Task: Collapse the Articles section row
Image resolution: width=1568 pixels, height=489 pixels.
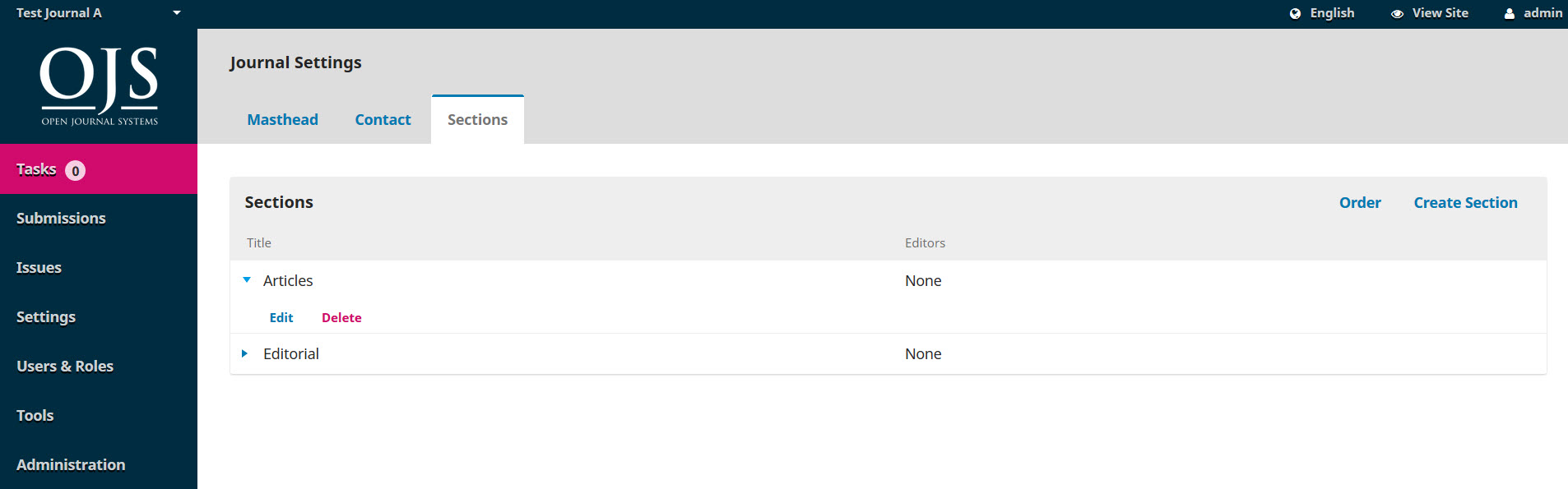Action: 246,280
